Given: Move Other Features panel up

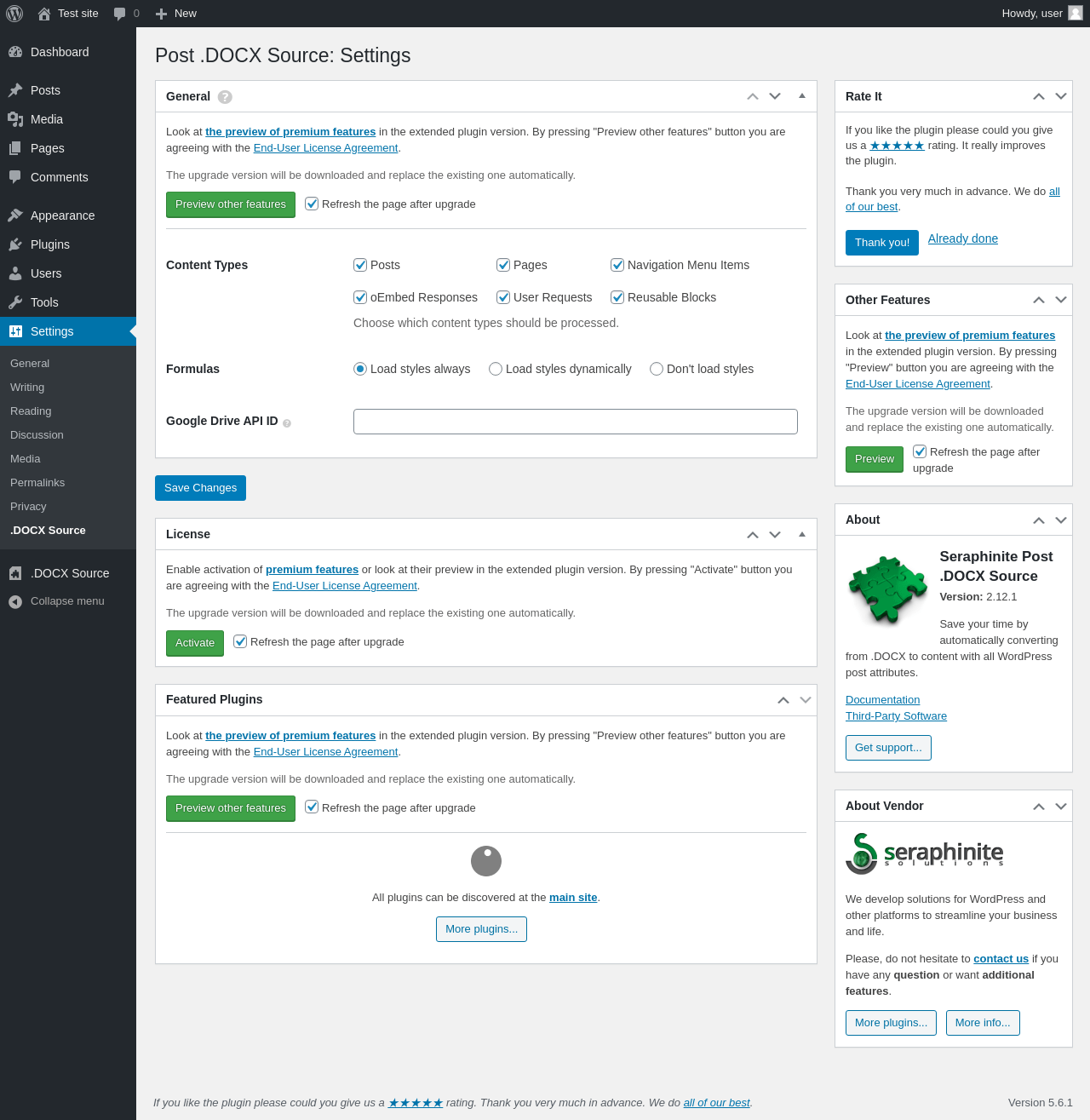Looking at the screenshot, I should point(1039,300).
